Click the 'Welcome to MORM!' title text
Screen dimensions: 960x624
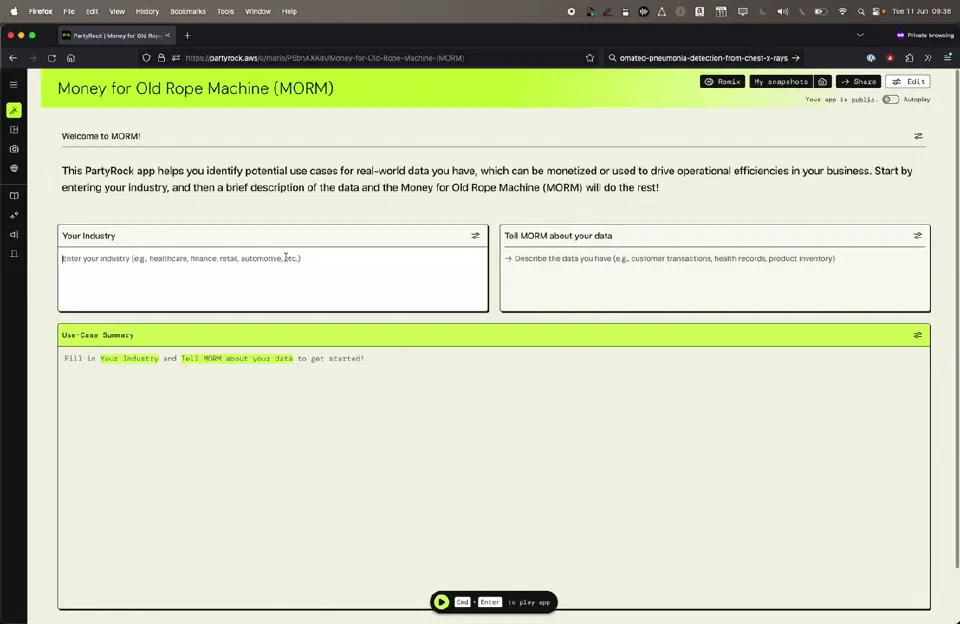pos(101,136)
